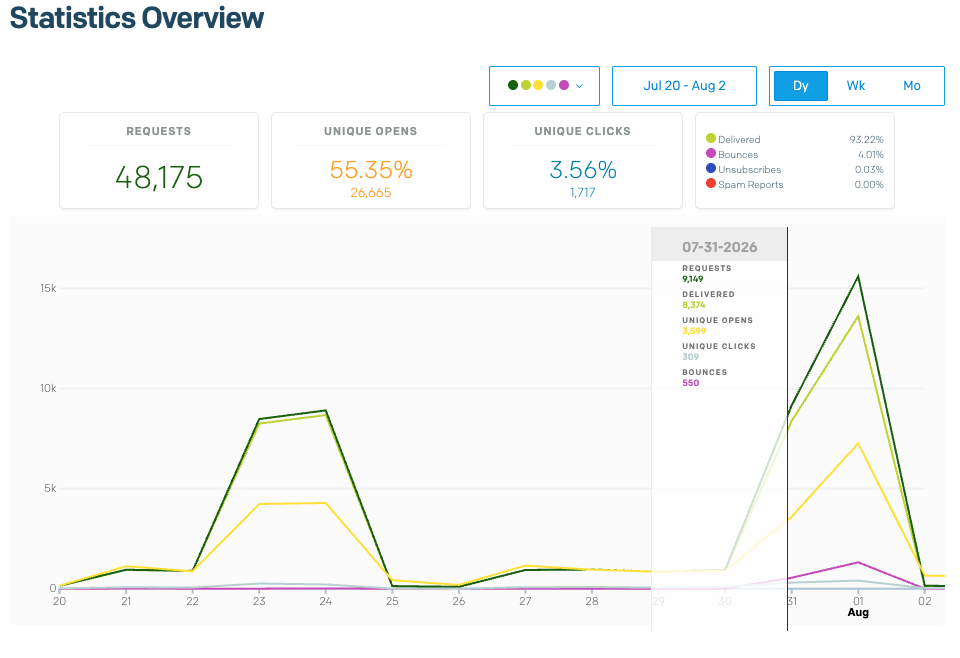Viewport: 960px width, 658px height.
Task: Switch to the Mo monthly view
Action: point(912,86)
